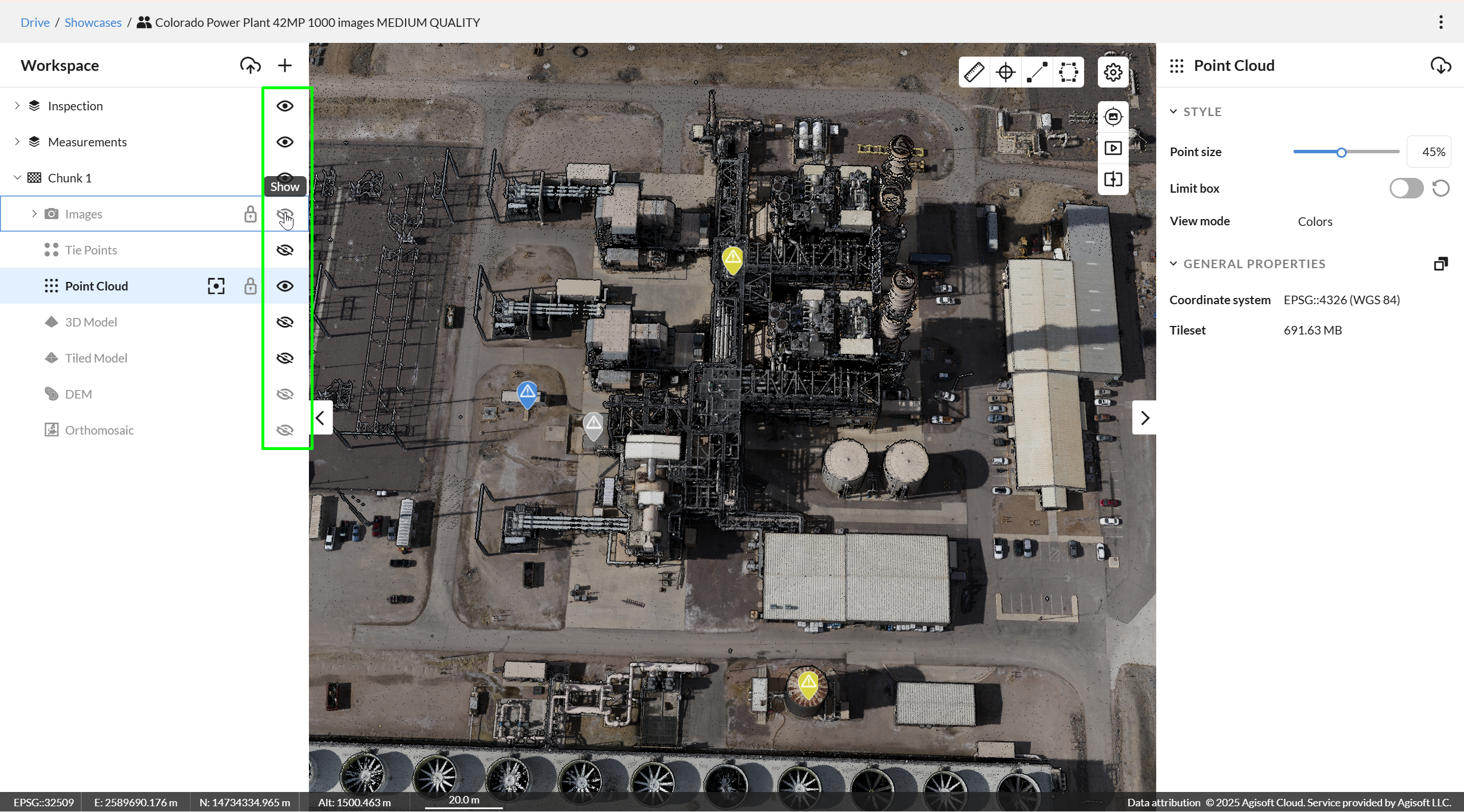Zoom to Point Cloud focus icon
The height and width of the screenshot is (812, 1464).
[216, 286]
